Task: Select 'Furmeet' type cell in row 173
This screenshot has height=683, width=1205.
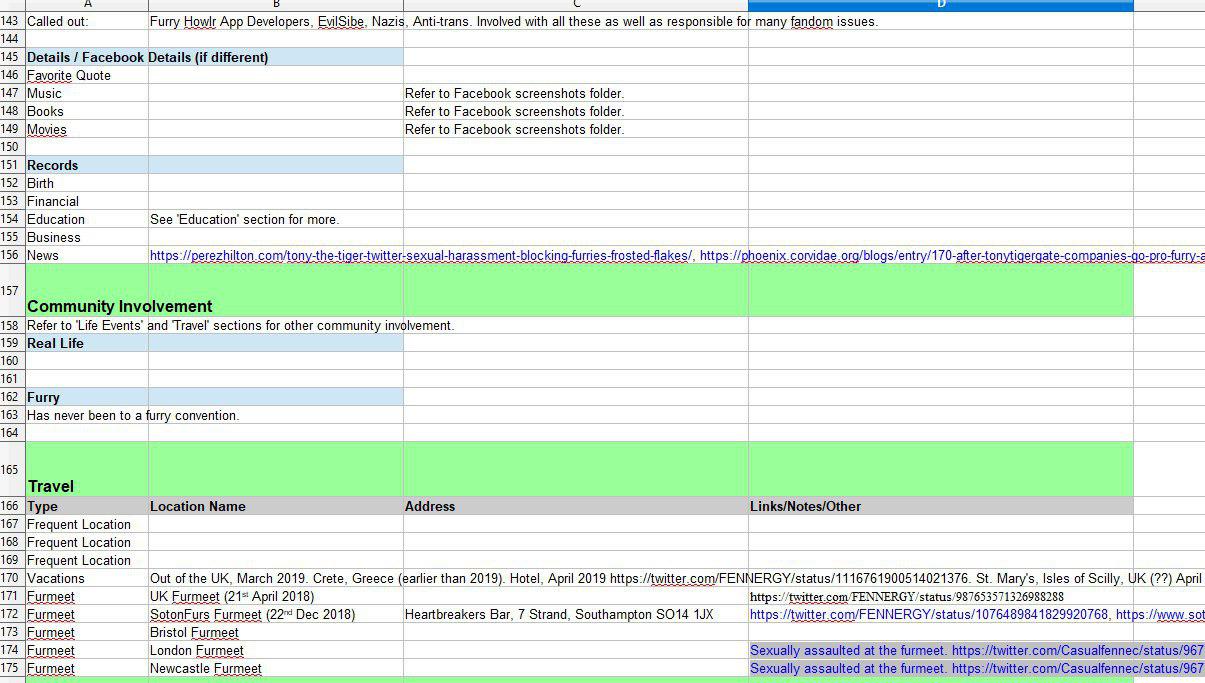Action: click(87, 632)
